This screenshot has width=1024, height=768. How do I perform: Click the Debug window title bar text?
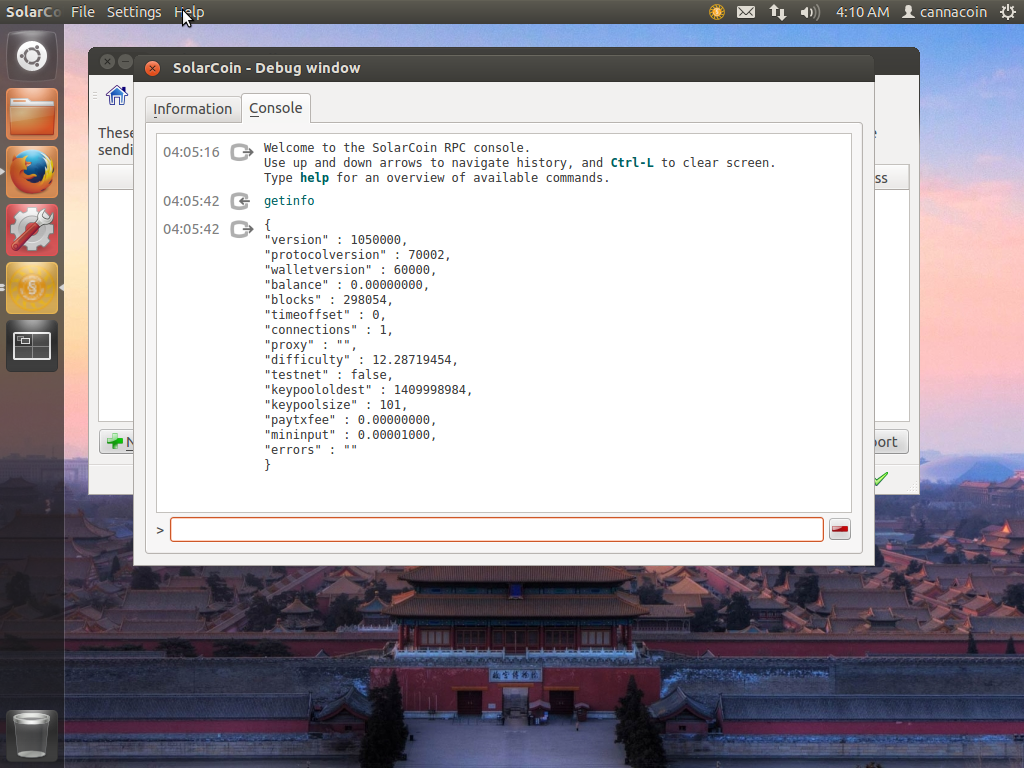pos(266,68)
